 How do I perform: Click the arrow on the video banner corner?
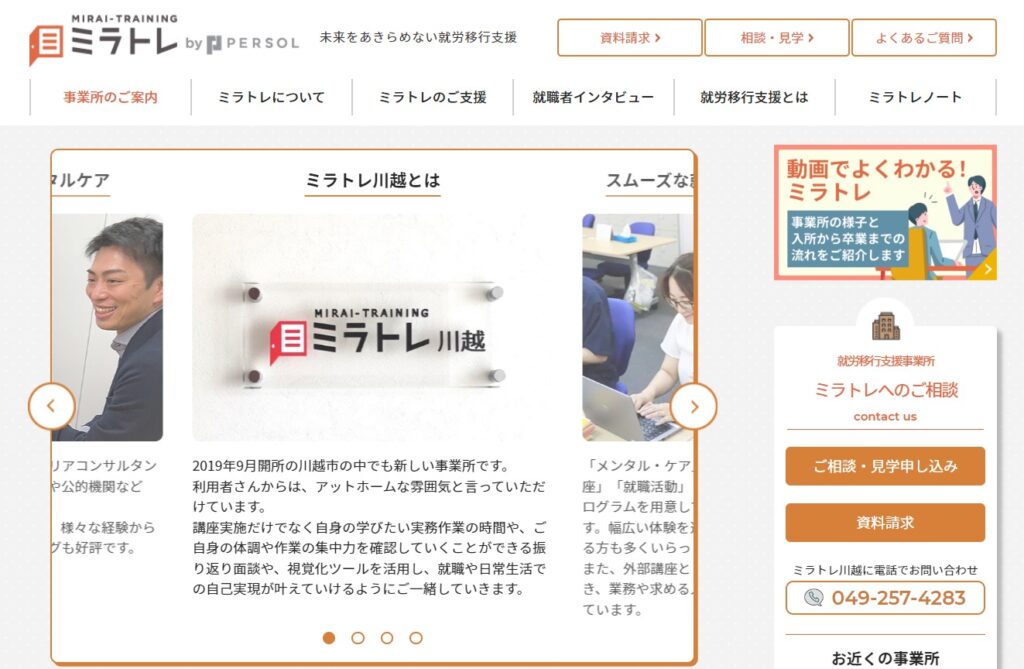pyautogui.click(x=987, y=269)
